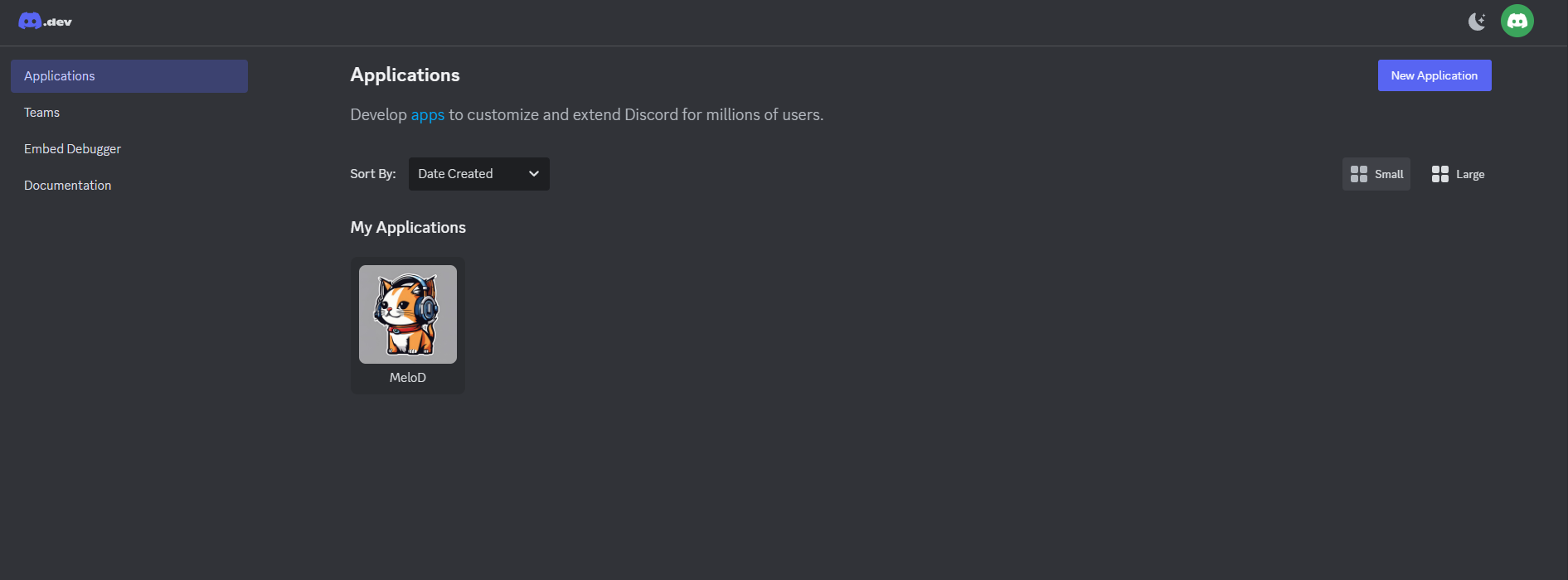Click the MeloD application avatar icon

407,314
